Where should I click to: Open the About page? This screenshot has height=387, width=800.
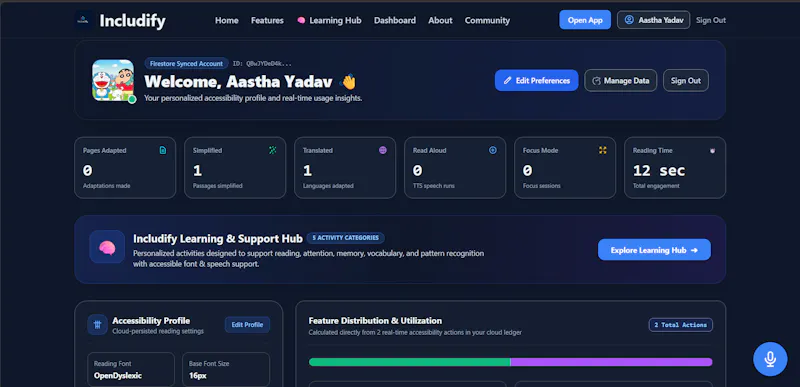pos(440,20)
